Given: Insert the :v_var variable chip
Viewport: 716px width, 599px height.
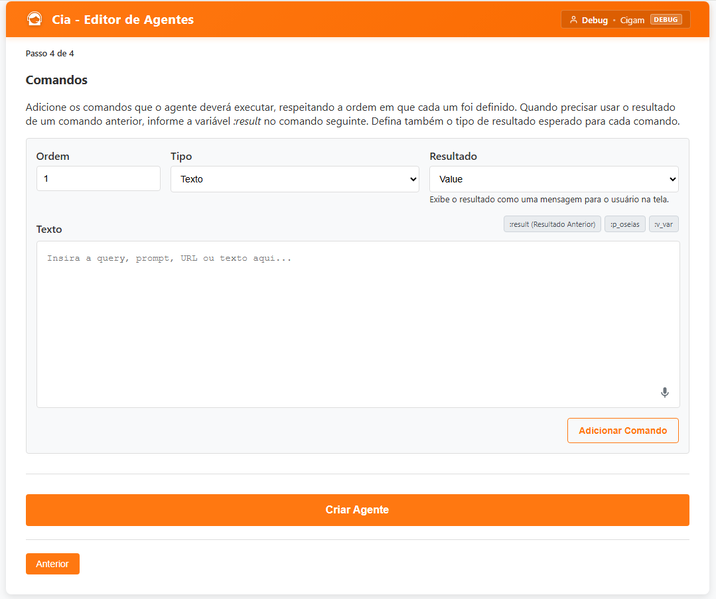Looking at the screenshot, I should 663,224.
